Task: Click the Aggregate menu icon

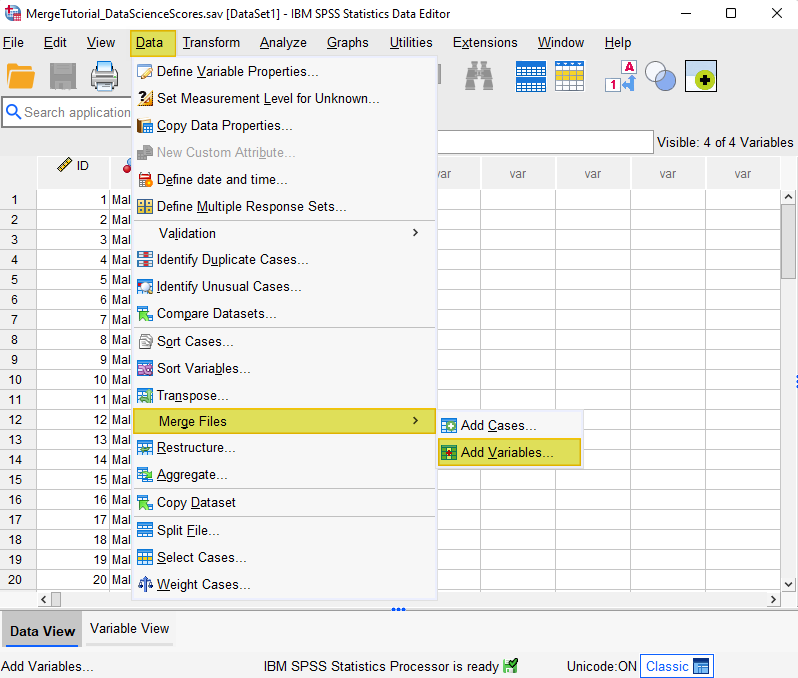Action: (145, 475)
